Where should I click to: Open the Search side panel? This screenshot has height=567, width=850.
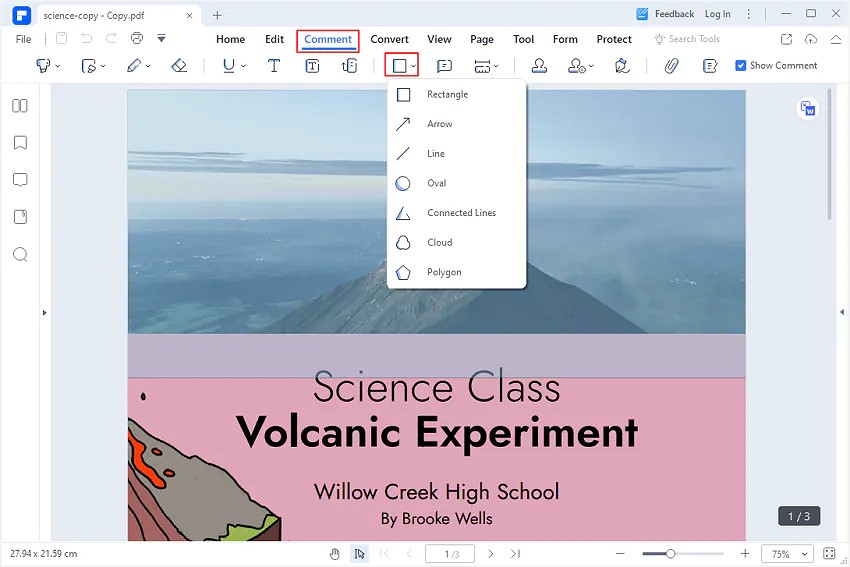coord(20,254)
